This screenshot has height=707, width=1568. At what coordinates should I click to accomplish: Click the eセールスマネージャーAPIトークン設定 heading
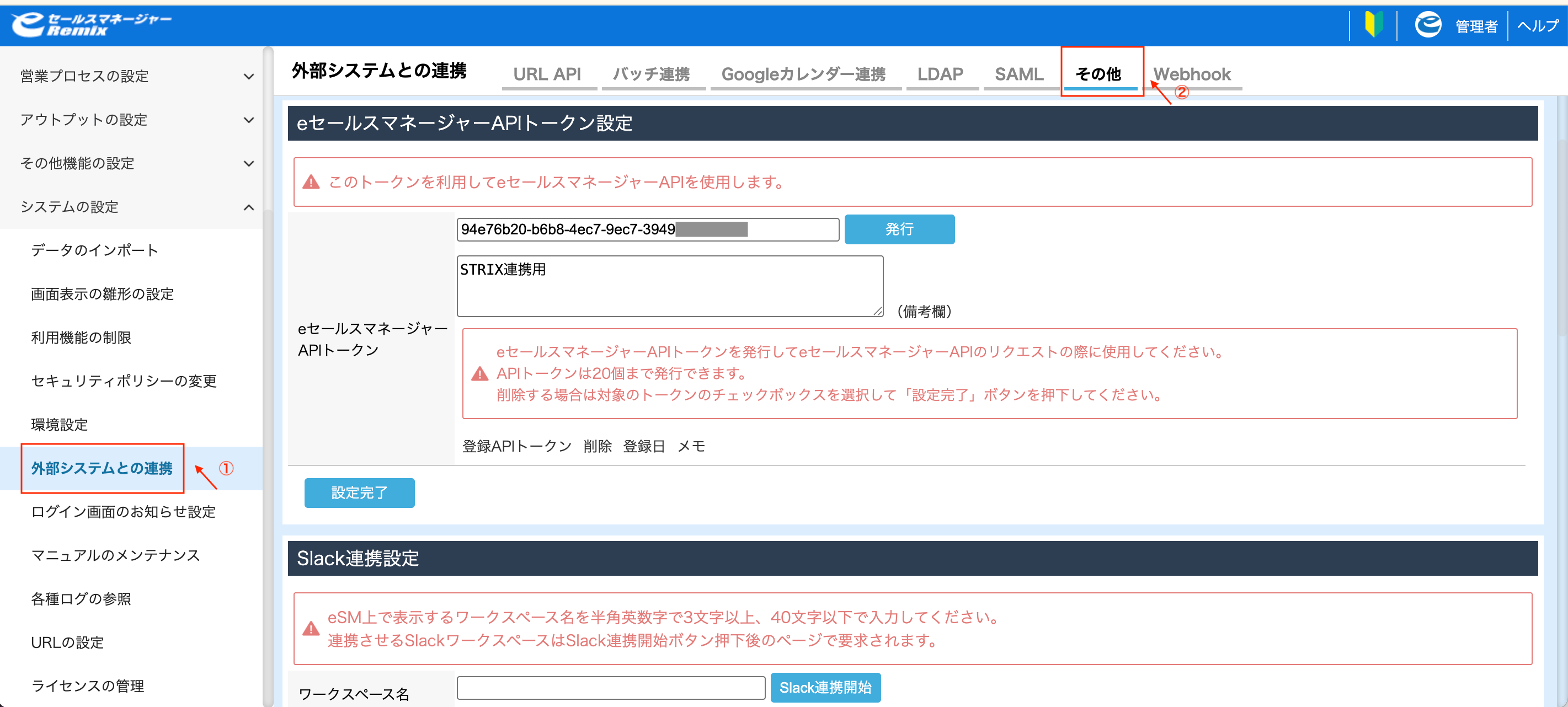(465, 123)
